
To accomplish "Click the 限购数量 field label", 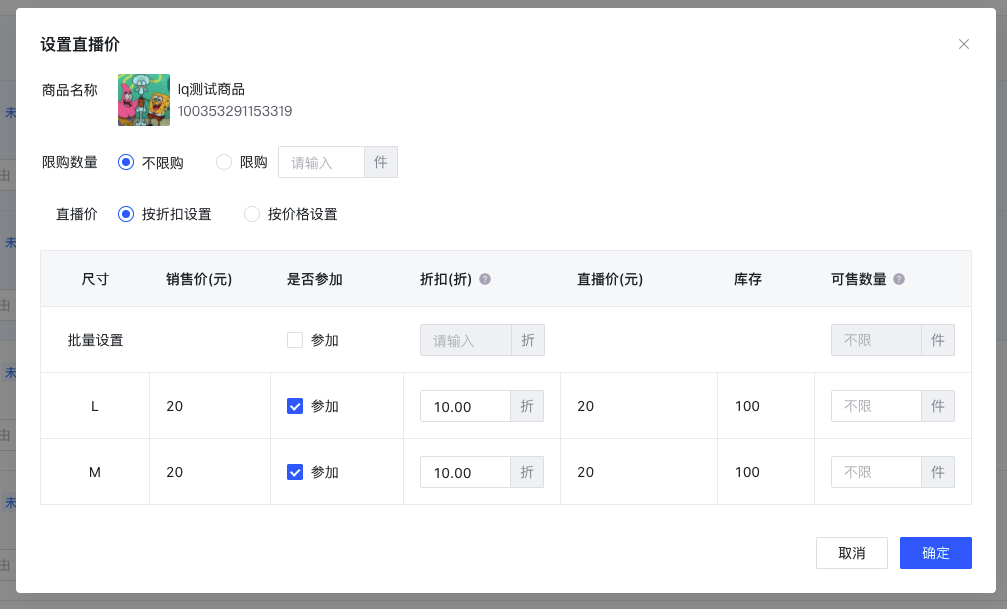I will coord(70,163).
